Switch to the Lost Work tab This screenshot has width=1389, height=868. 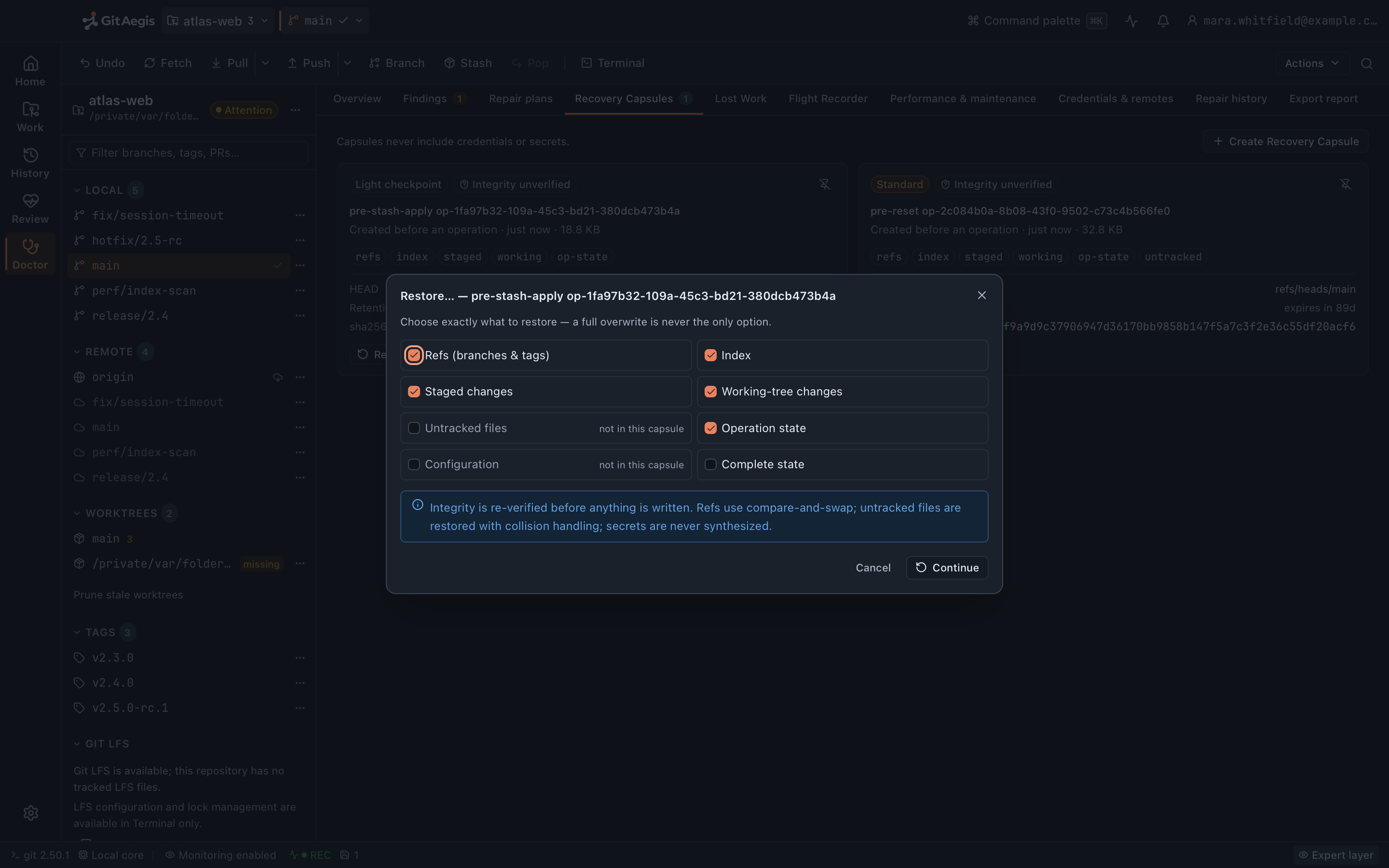point(740,99)
